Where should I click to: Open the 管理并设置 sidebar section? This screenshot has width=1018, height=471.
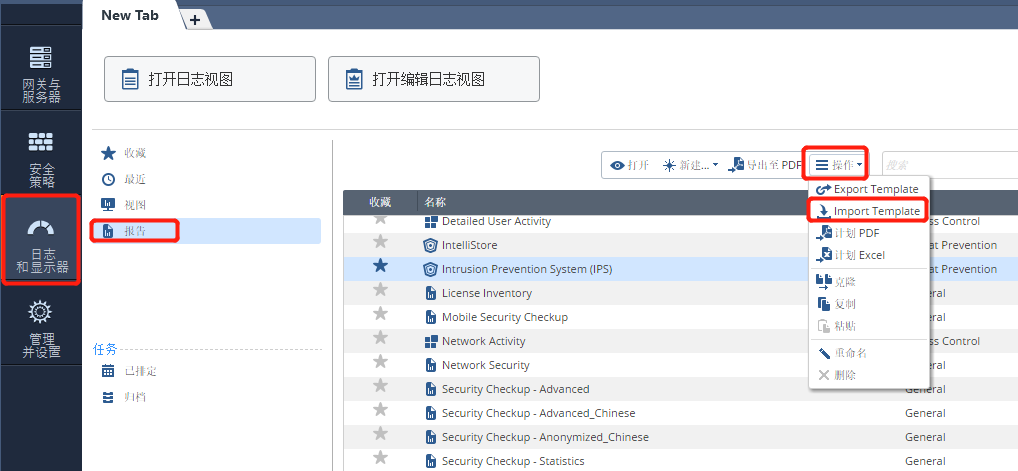click(x=41, y=329)
